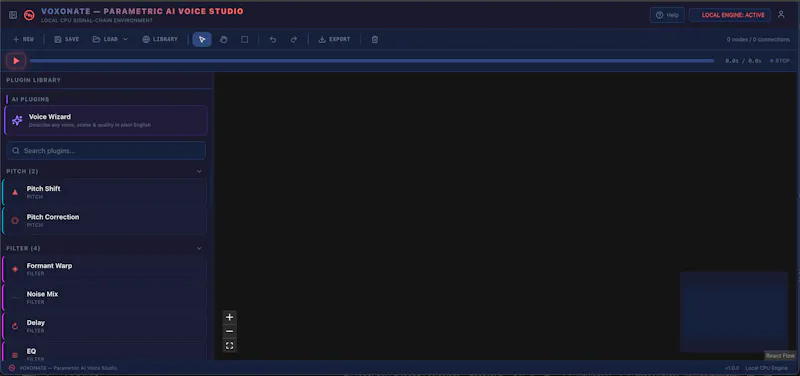Collapse the Filter category

pyautogui.click(x=199, y=248)
